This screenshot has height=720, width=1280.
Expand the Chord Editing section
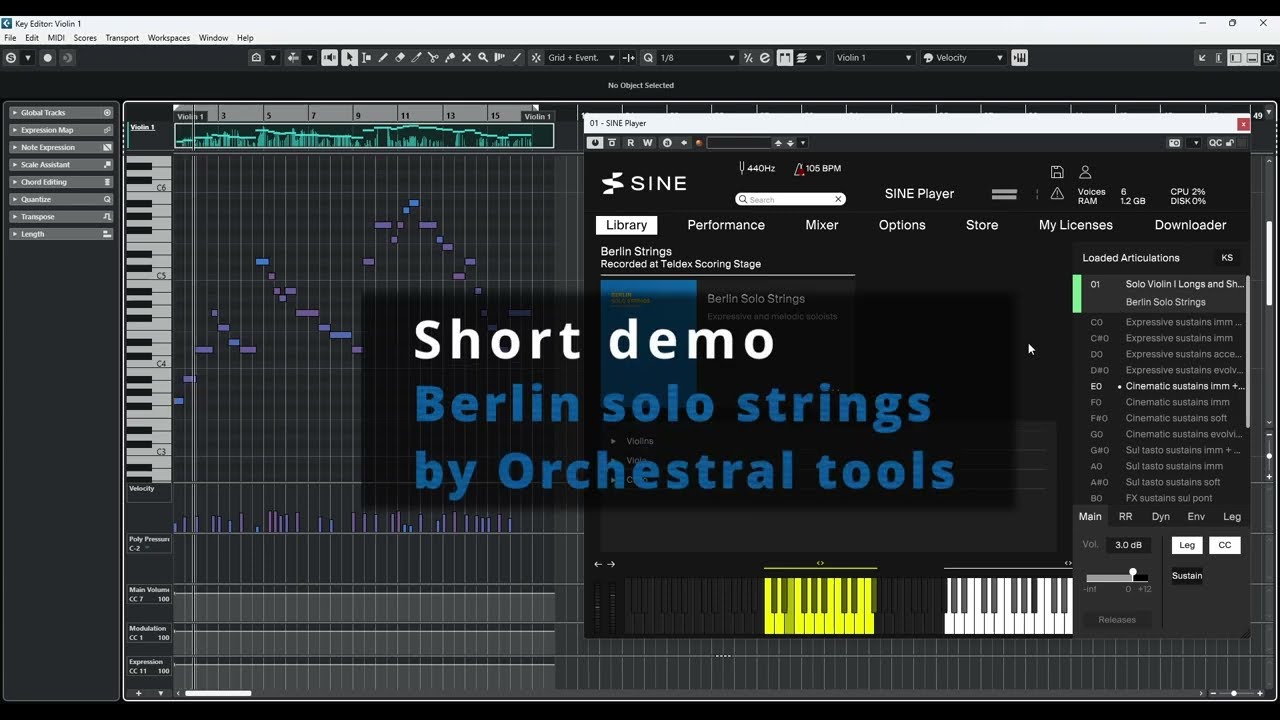(x=61, y=182)
